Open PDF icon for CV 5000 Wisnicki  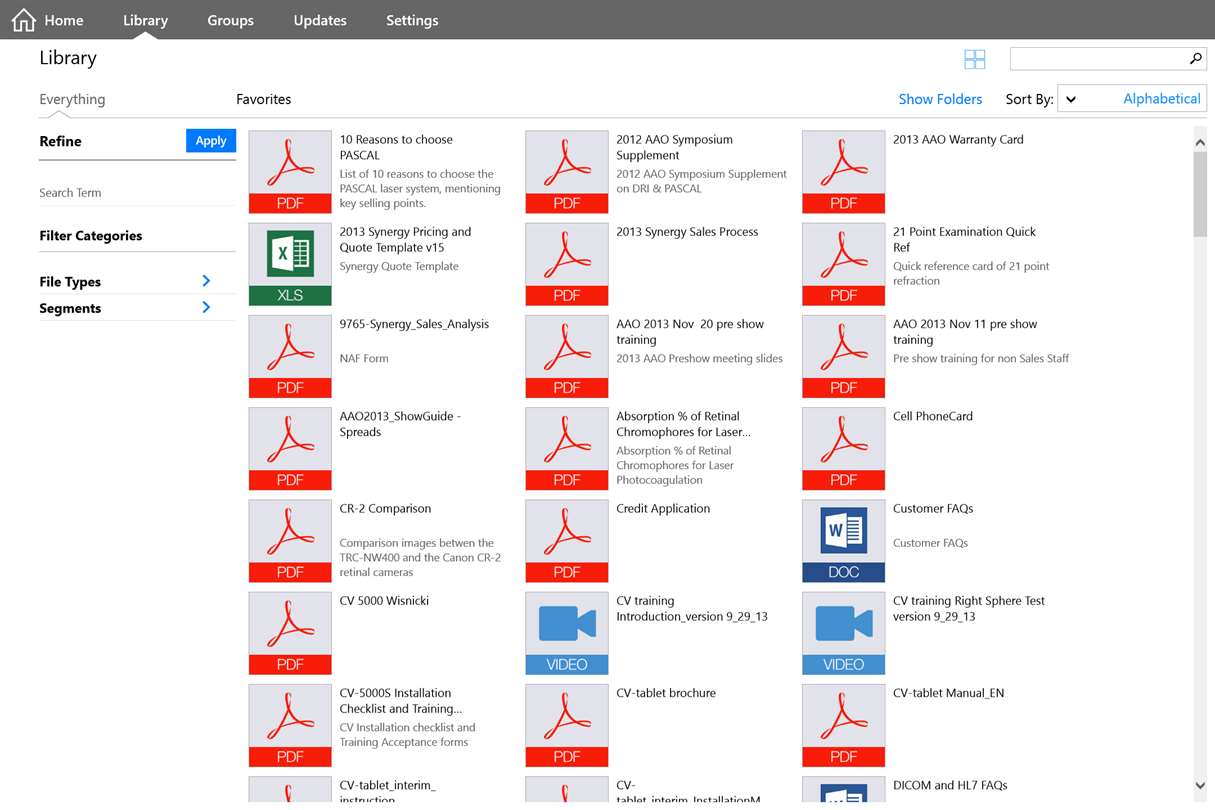[x=290, y=634]
